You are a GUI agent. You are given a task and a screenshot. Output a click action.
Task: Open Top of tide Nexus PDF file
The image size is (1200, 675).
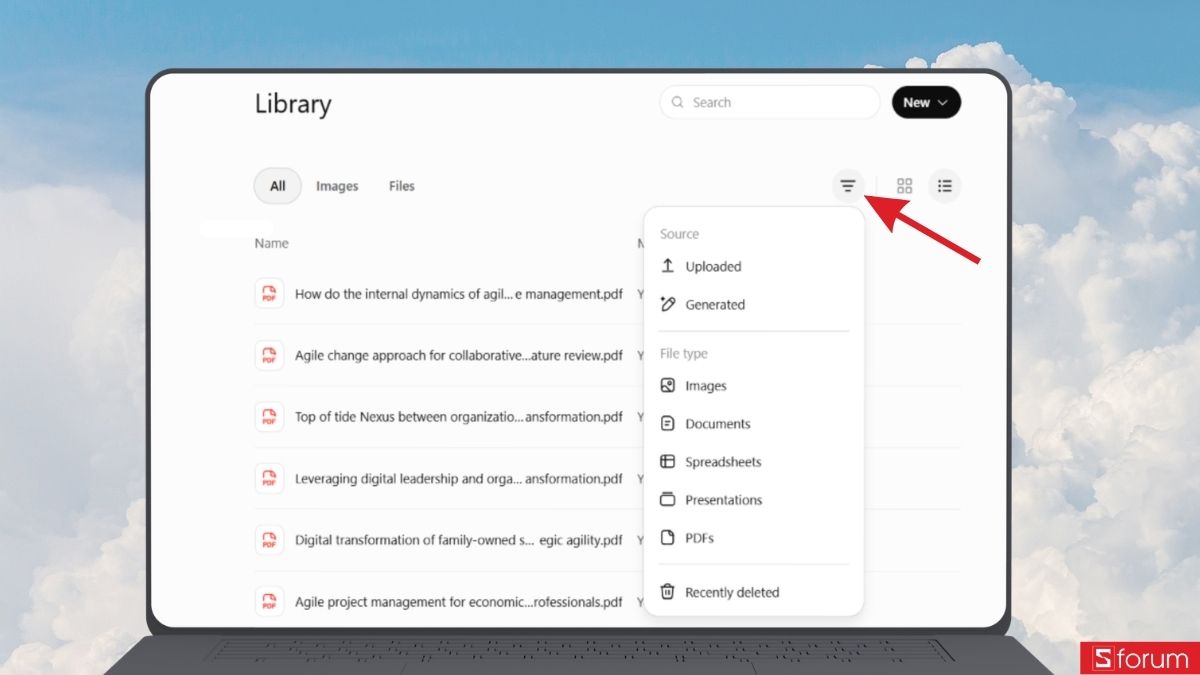(459, 417)
